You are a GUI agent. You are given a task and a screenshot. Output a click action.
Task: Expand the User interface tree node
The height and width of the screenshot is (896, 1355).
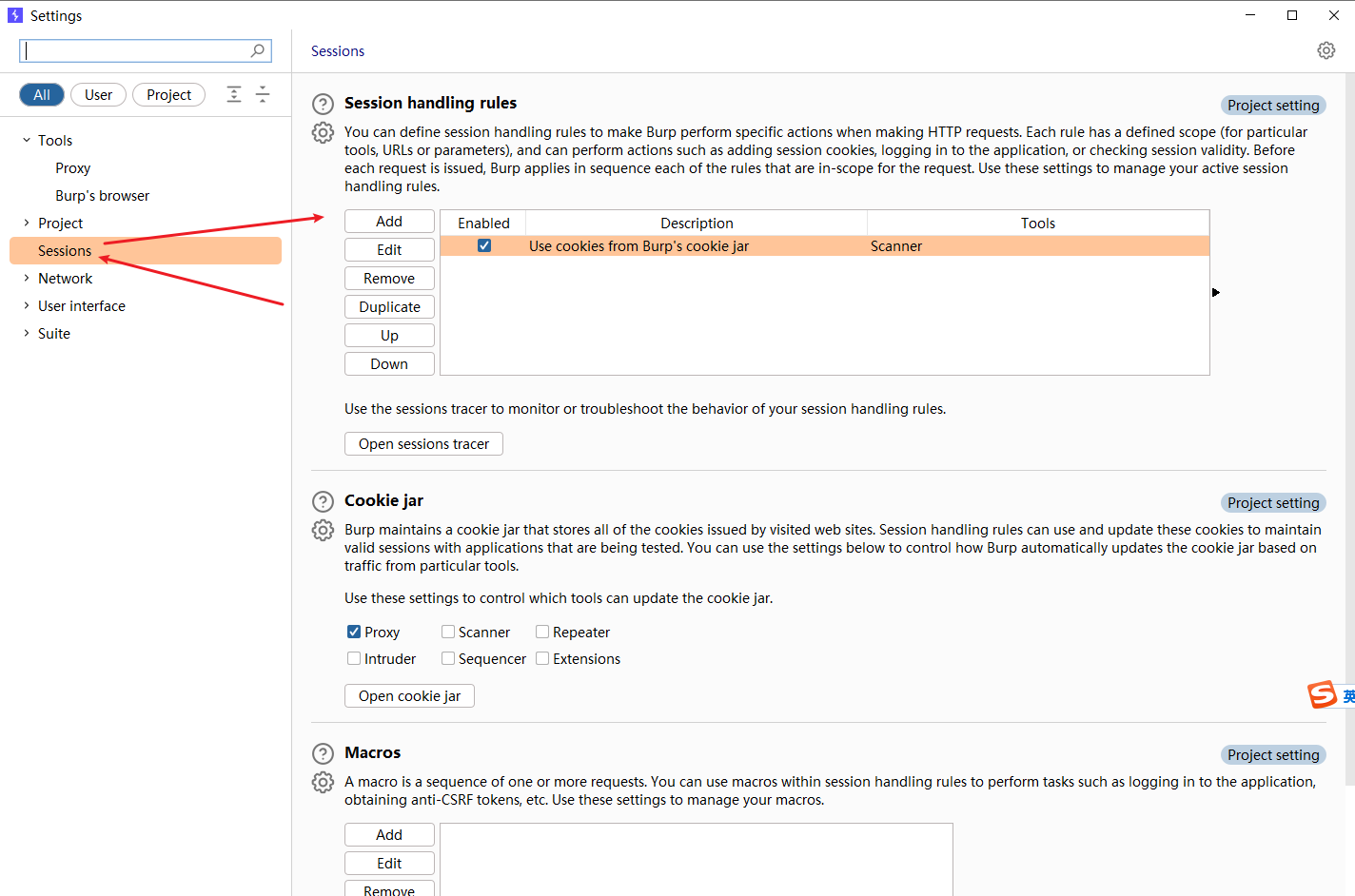[27, 305]
